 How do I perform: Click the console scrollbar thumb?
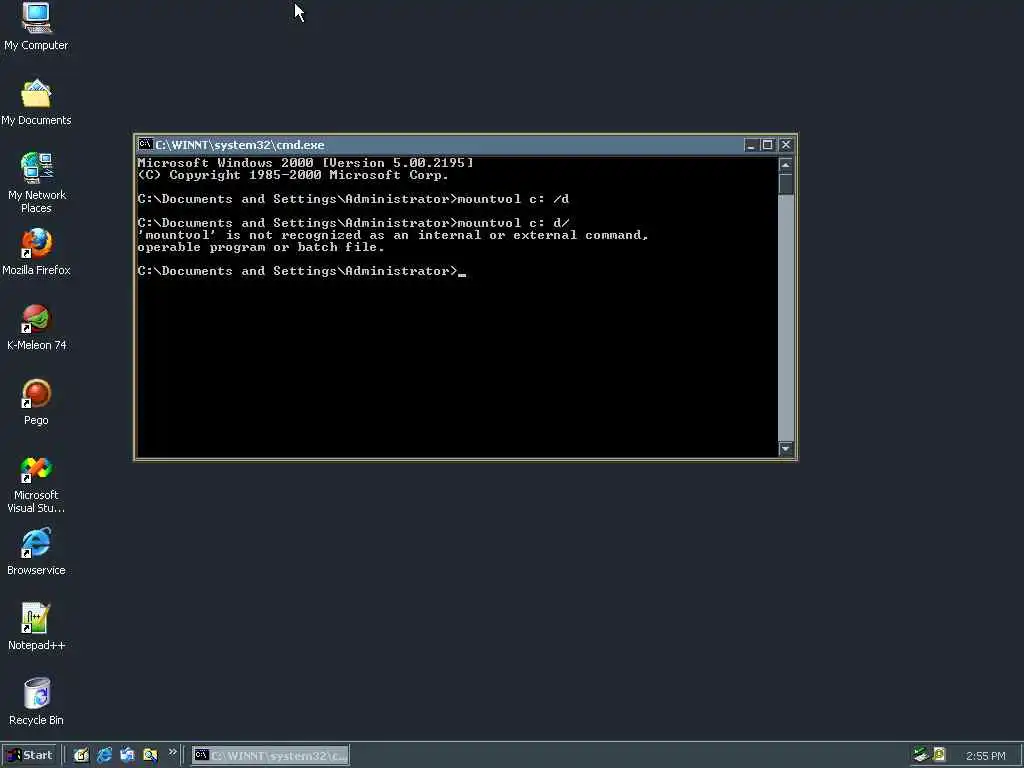pos(786,184)
